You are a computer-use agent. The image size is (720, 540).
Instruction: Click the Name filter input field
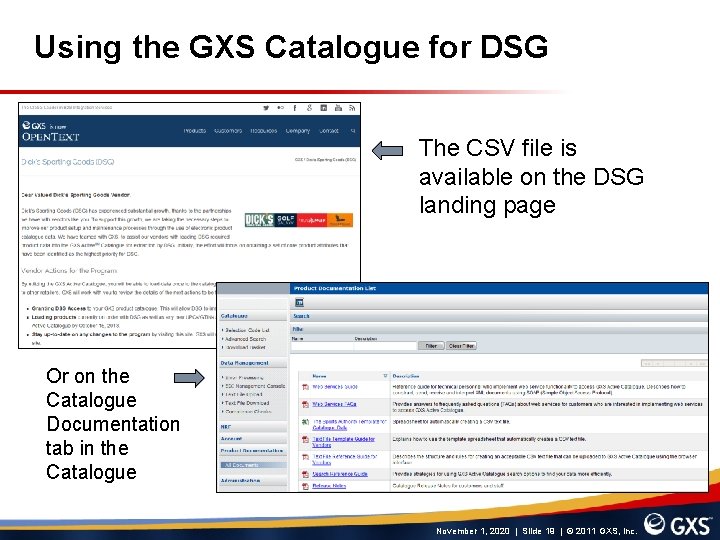(x=322, y=346)
